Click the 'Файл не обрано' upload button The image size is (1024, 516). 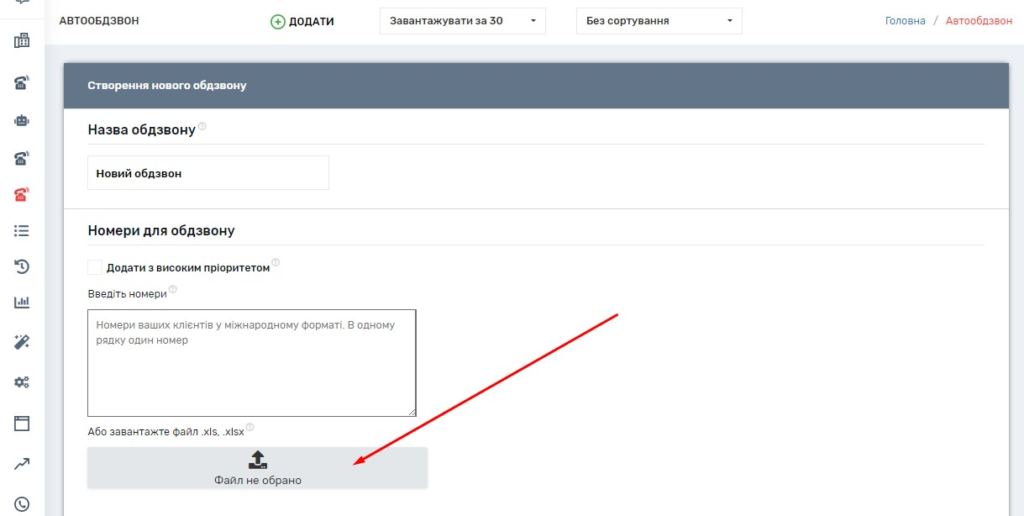coord(257,468)
